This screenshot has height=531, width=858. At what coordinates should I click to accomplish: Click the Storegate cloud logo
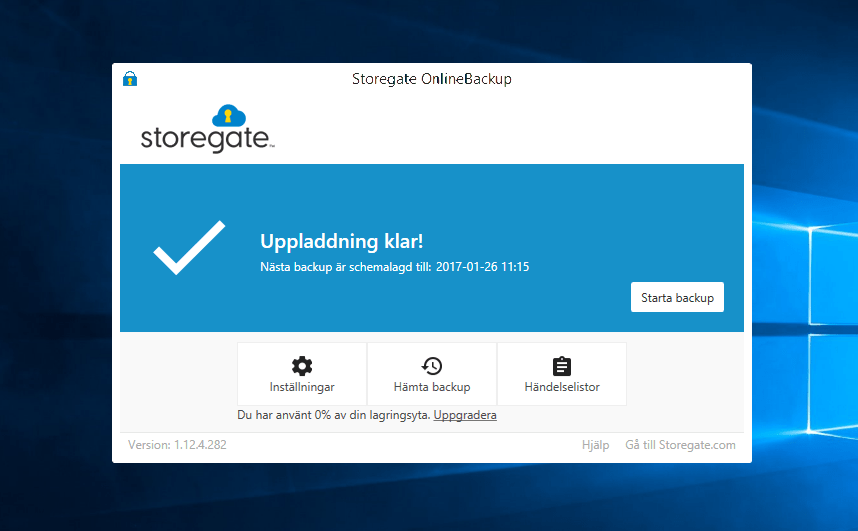(x=207, y=128)
